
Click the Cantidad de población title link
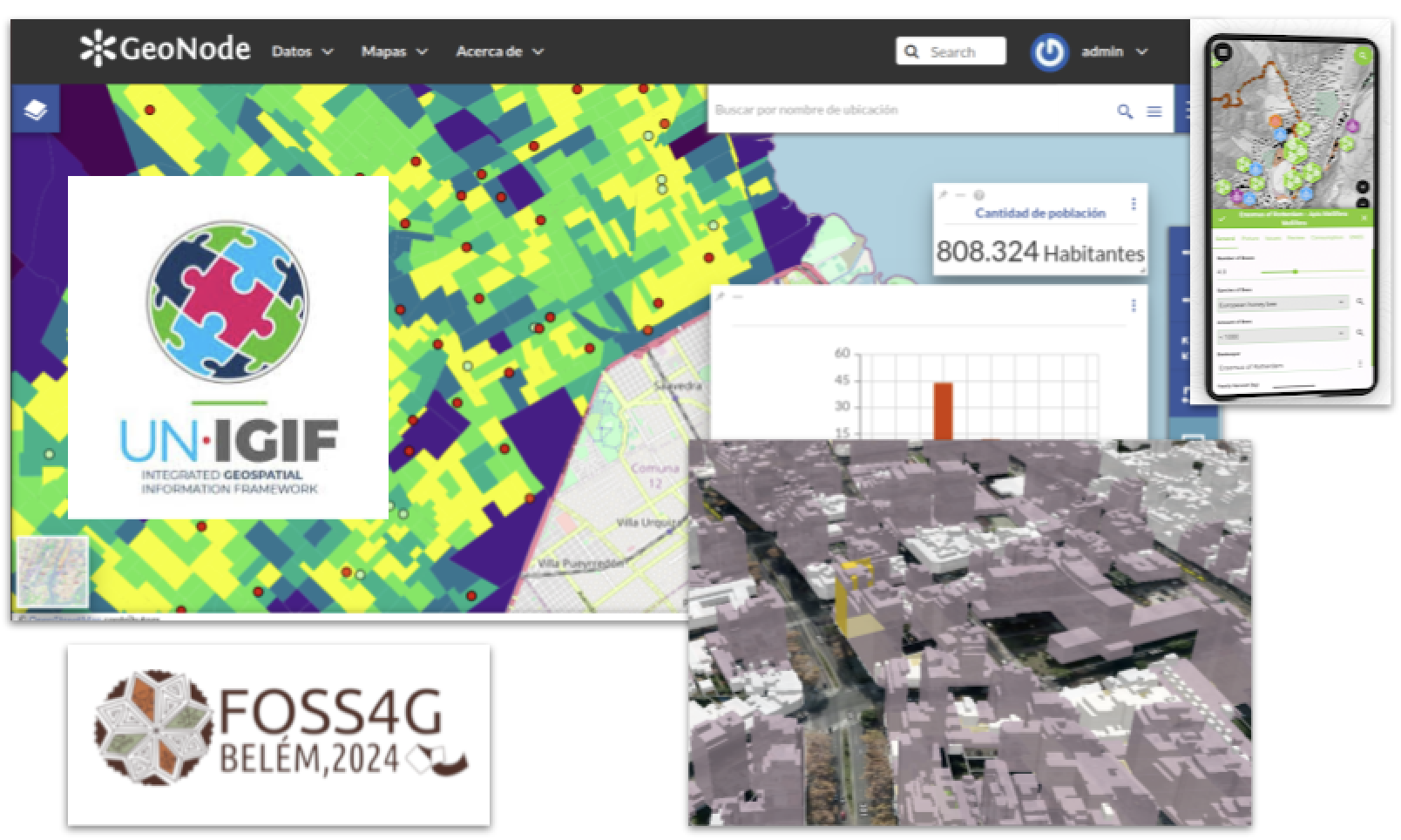tap(1039, 213)
